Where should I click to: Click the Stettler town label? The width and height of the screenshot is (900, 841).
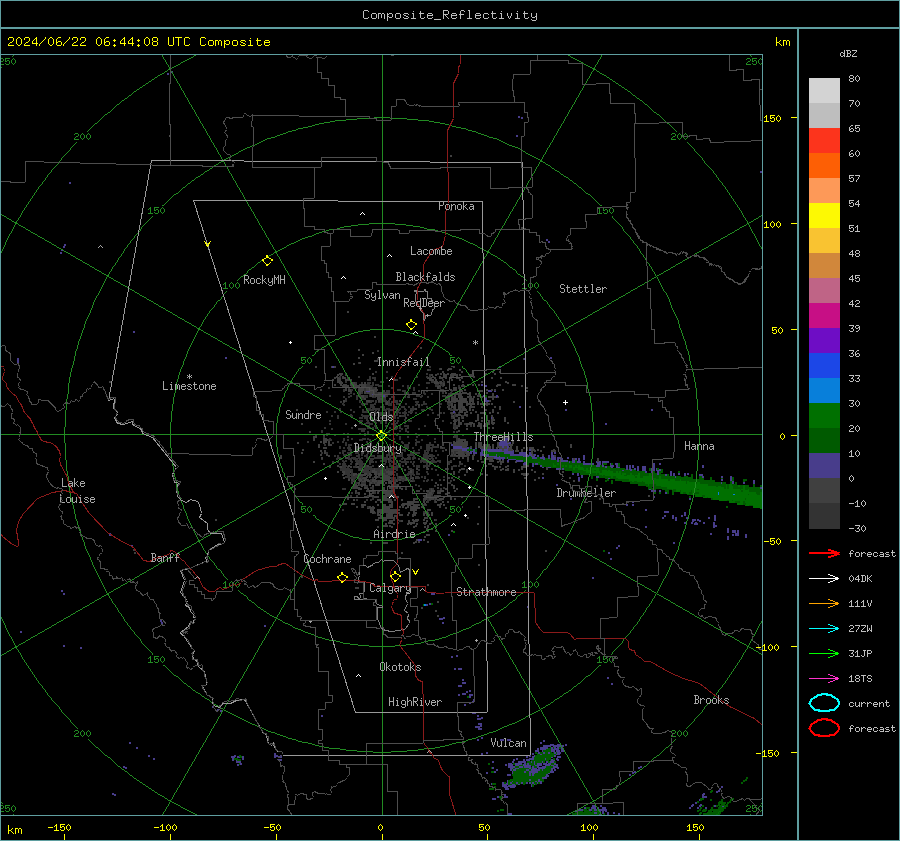click(583, 289)
